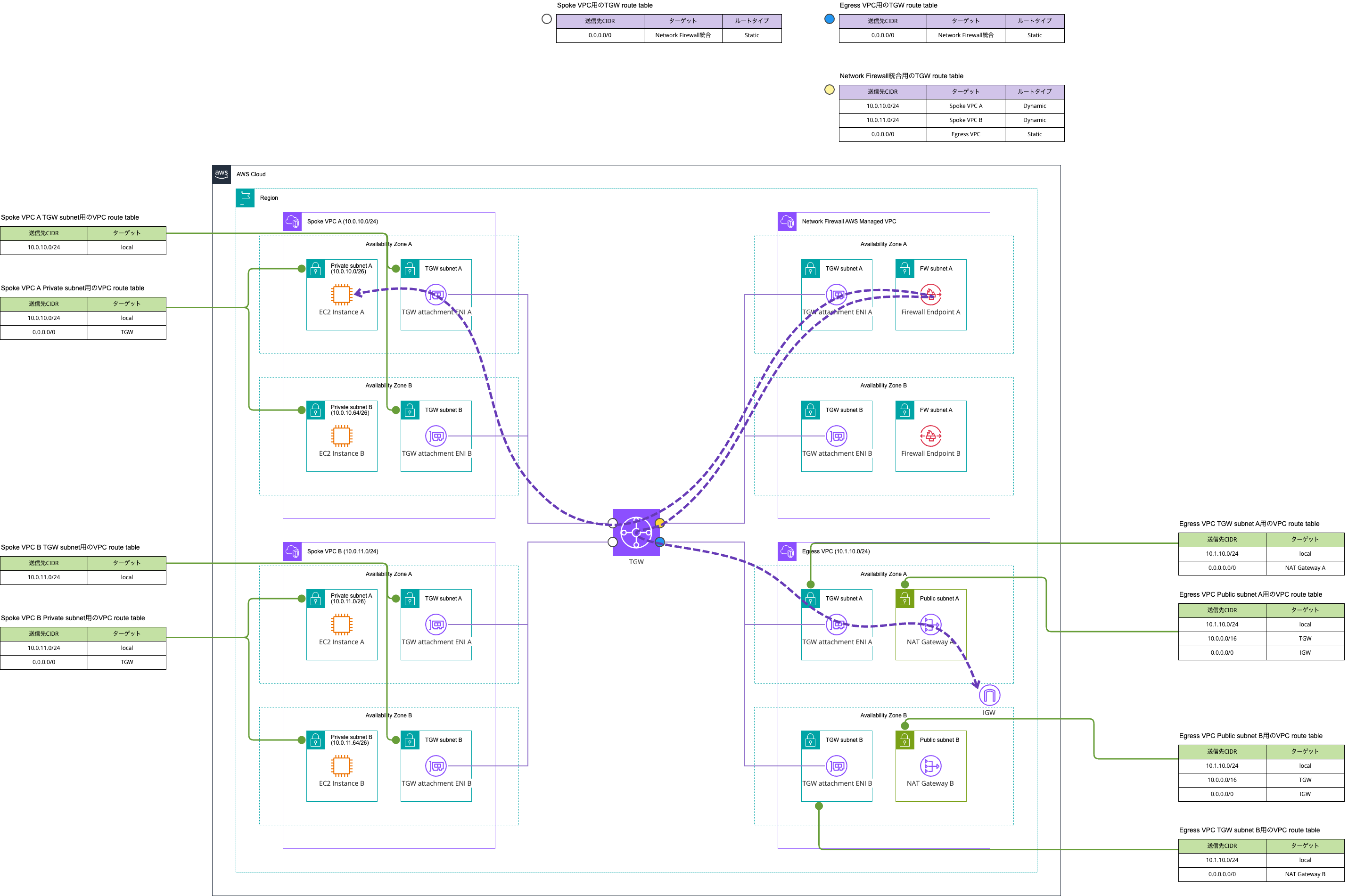Image resolution: width=1348 pixels, height=896 pixels.
Task: Click the blue circle beside Egress VPC TGW route table
Action: [829, 19]
